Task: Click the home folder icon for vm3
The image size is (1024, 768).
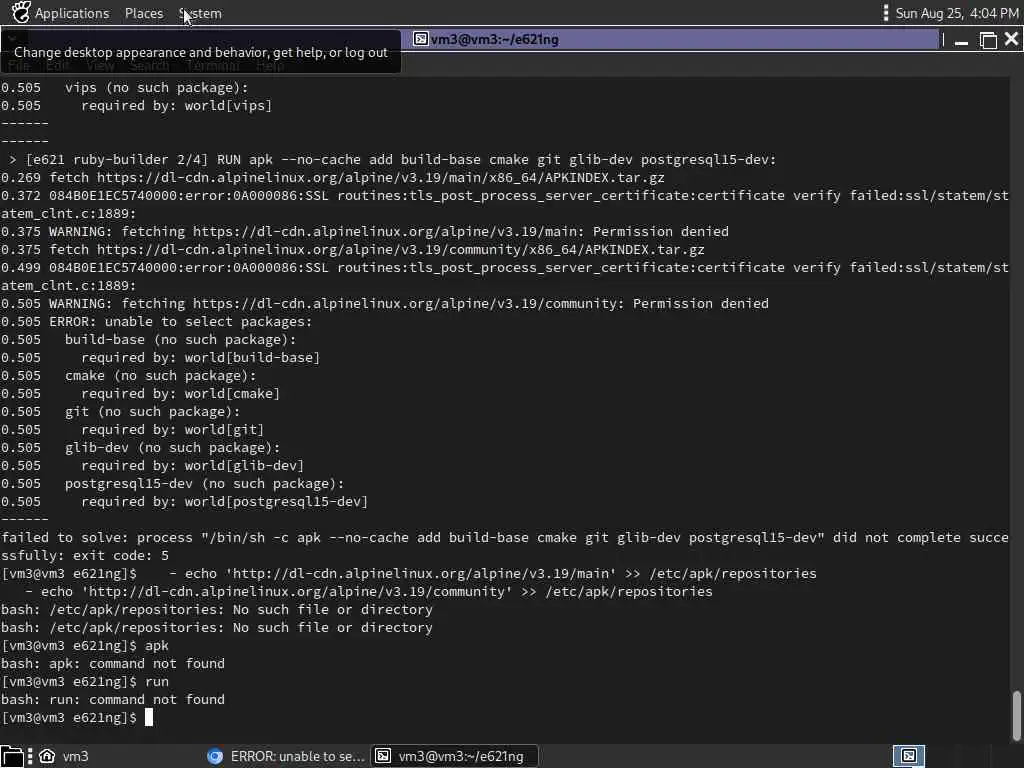Action: click(x=47, y=756)
